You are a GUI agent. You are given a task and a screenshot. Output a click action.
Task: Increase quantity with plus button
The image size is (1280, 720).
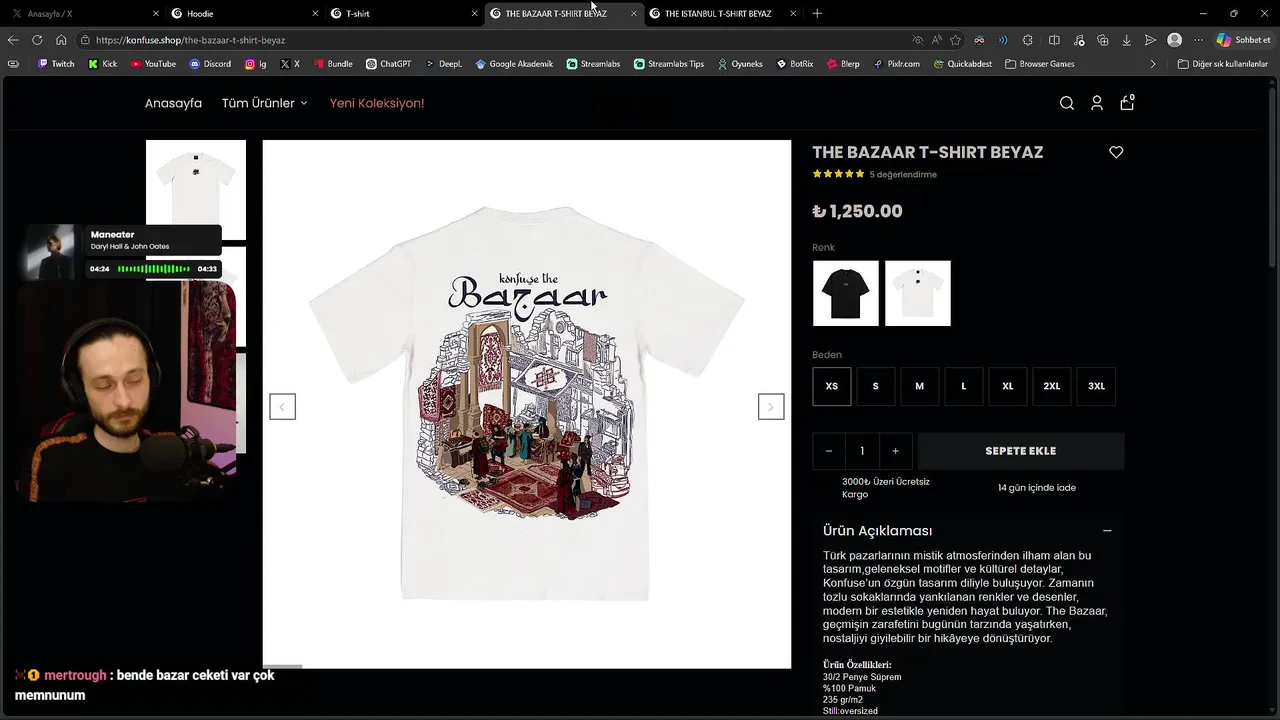pos(895,451)
